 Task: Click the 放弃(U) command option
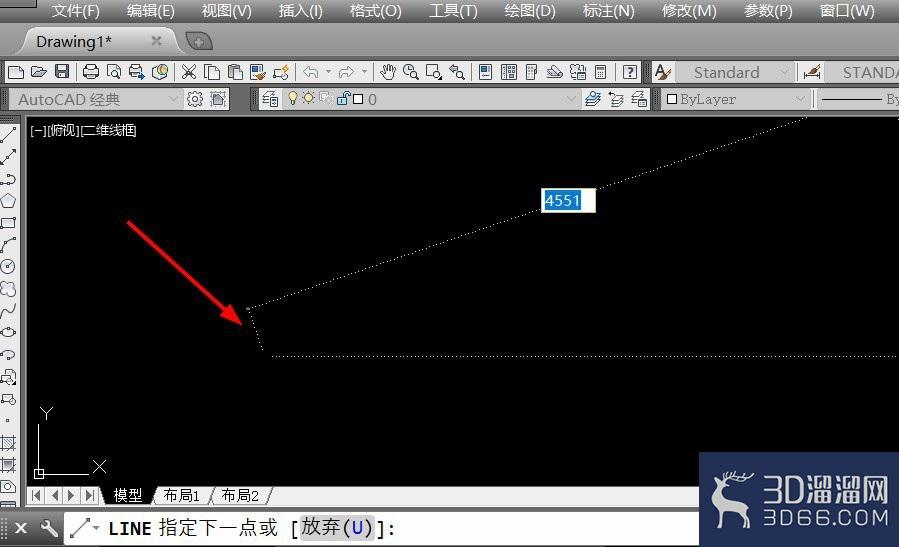point(337,527)
